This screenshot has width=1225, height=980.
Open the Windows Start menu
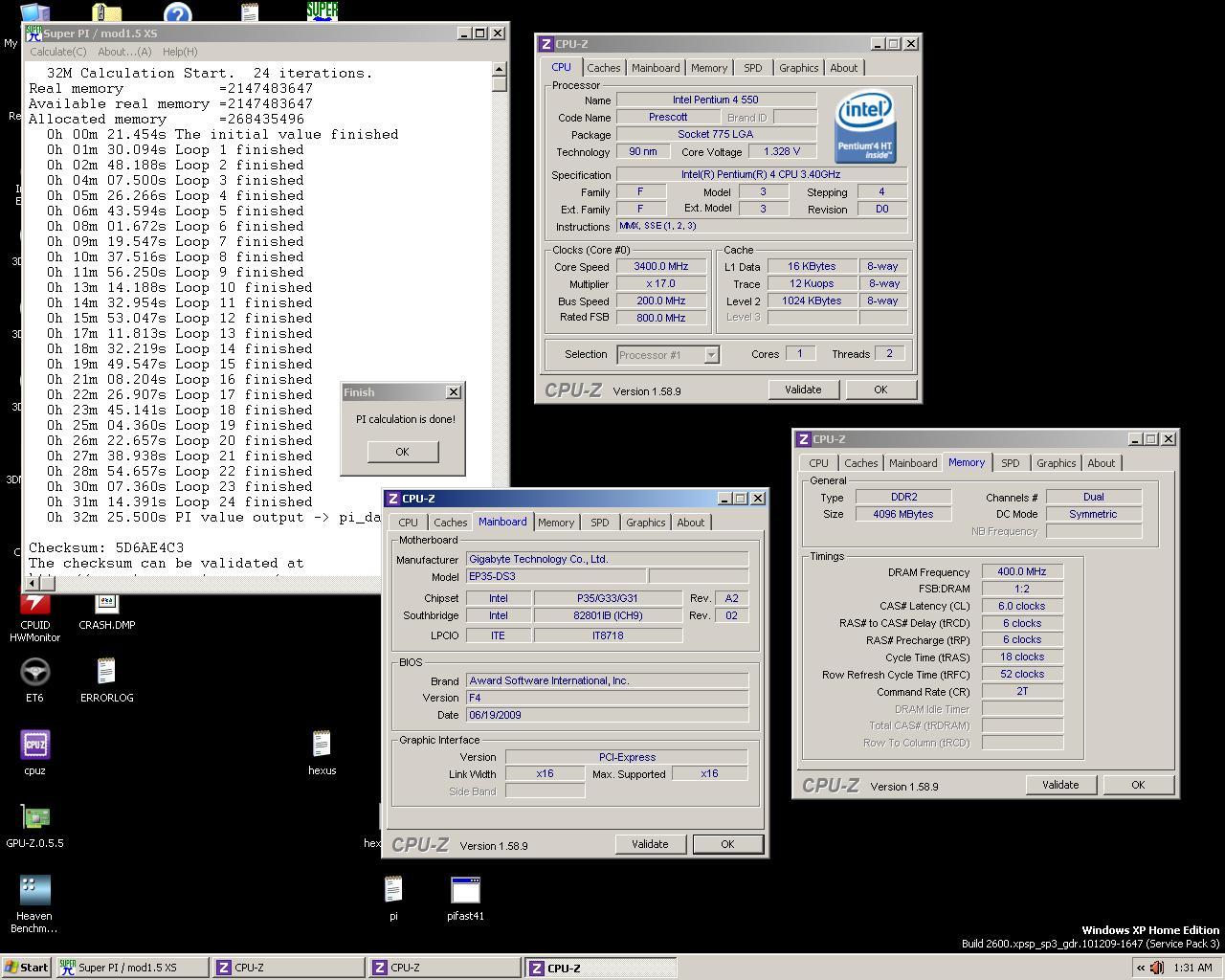pos(27,968)
